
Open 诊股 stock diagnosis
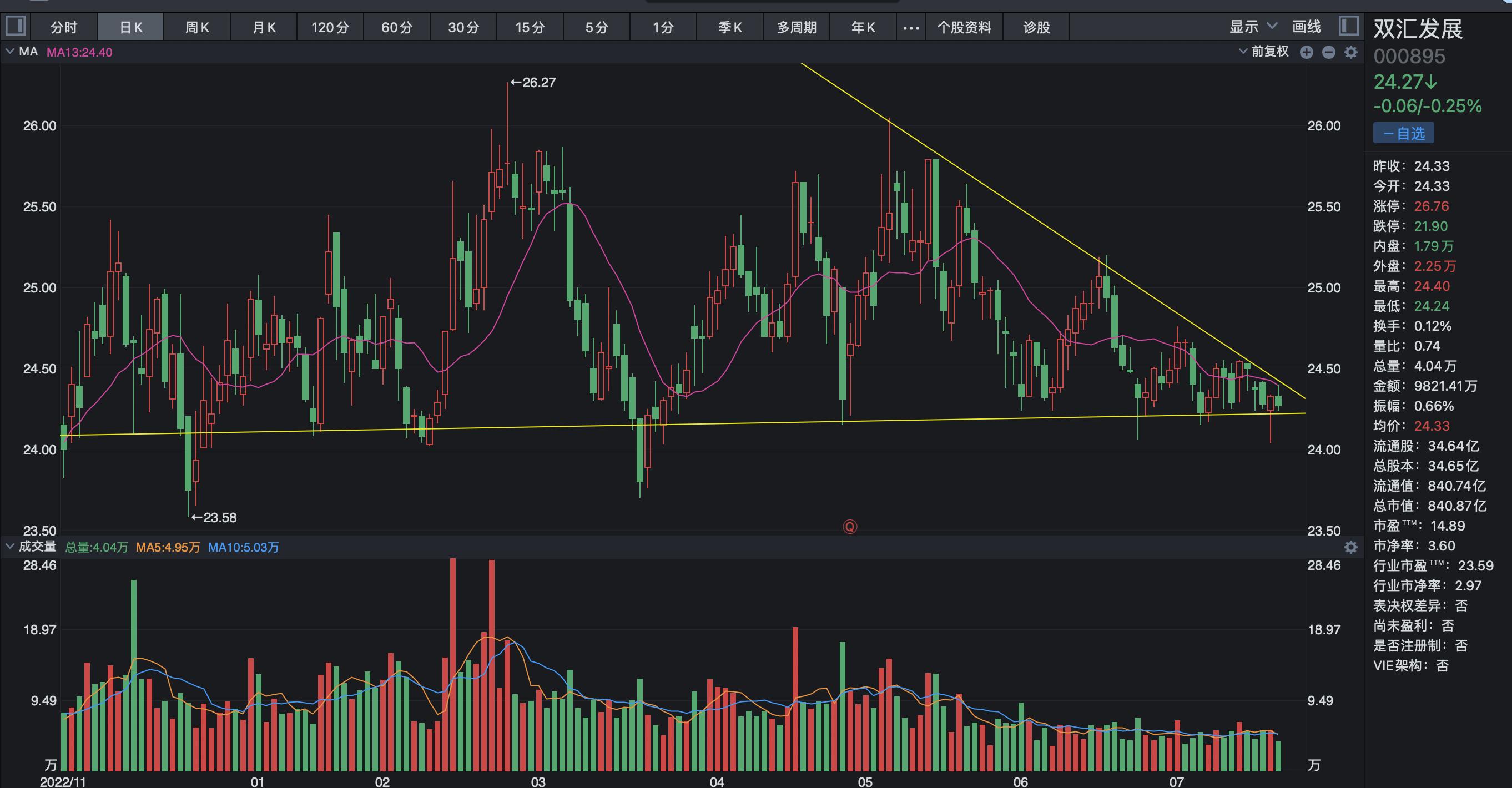pos(1036,28)
